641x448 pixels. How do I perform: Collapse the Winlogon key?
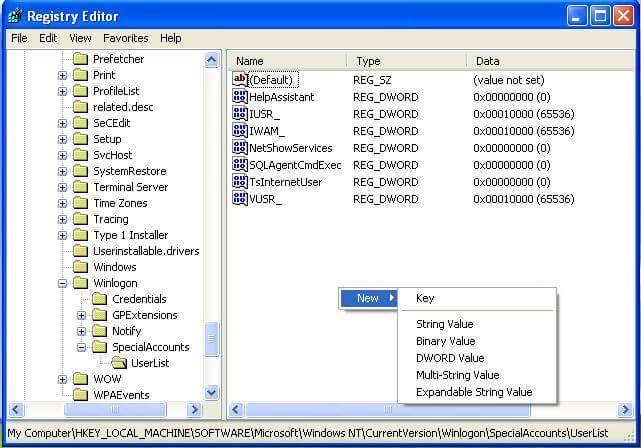coord(63,283)
